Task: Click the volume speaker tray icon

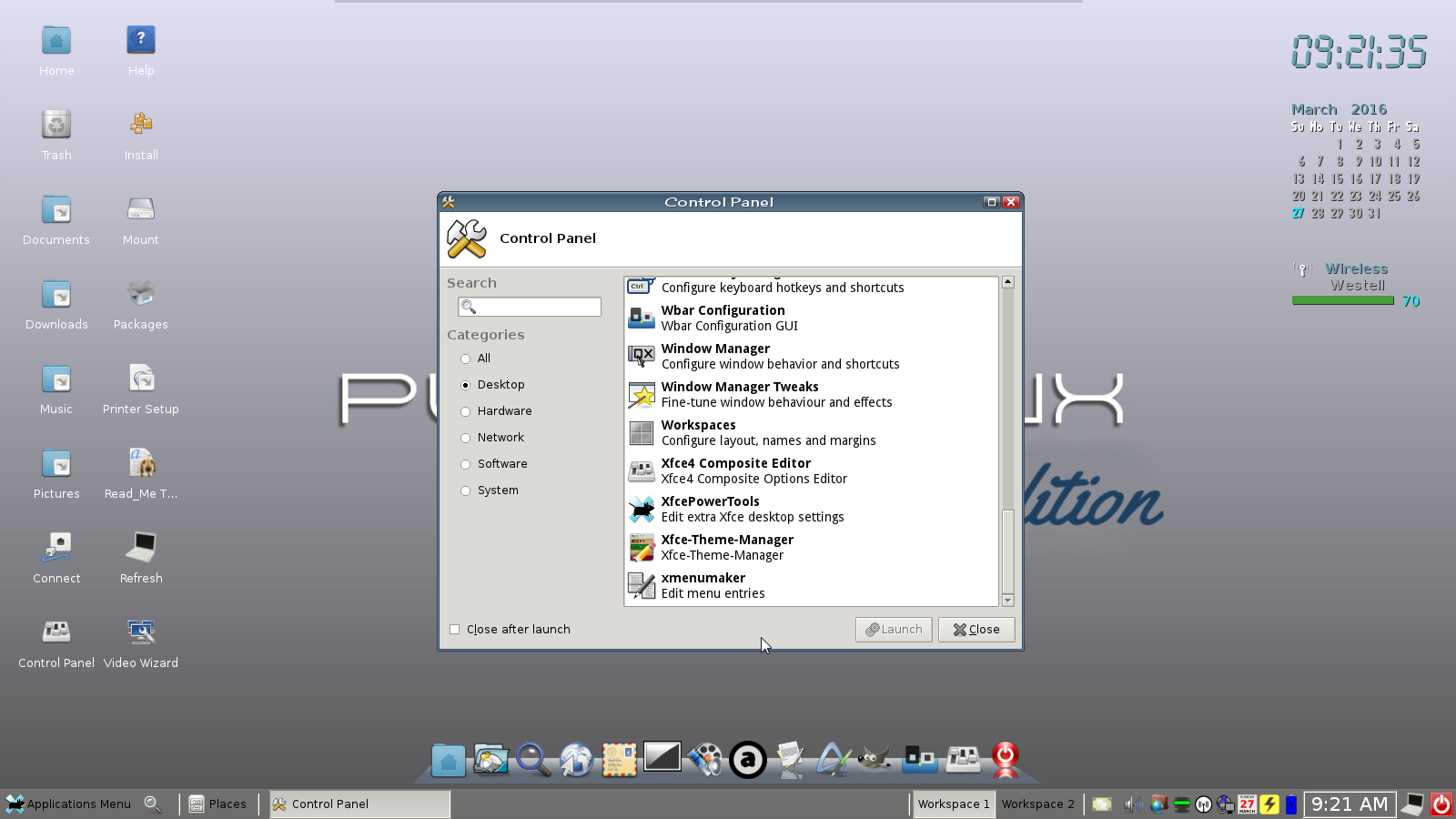Action: click(1133, 804)
